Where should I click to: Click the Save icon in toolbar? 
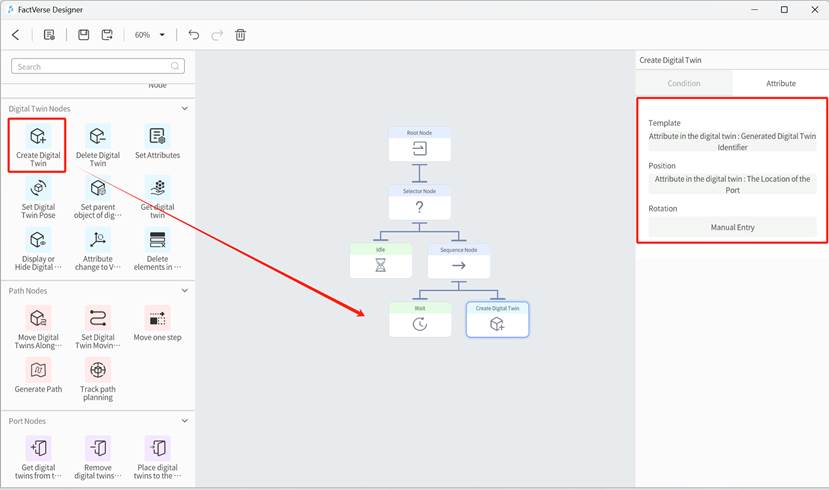84,35
